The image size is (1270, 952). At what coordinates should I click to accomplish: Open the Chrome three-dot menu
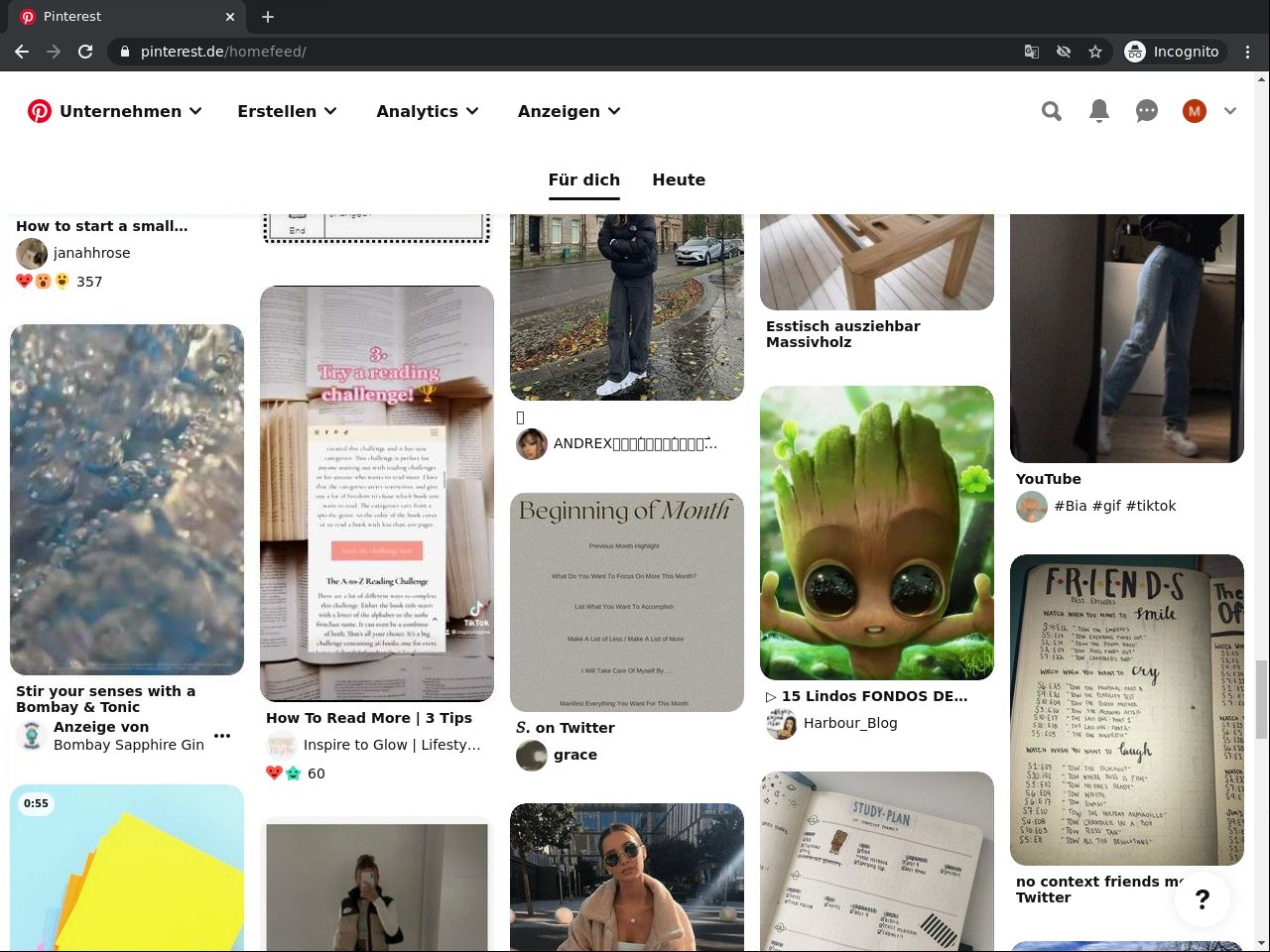click(x=1248, y=52)
